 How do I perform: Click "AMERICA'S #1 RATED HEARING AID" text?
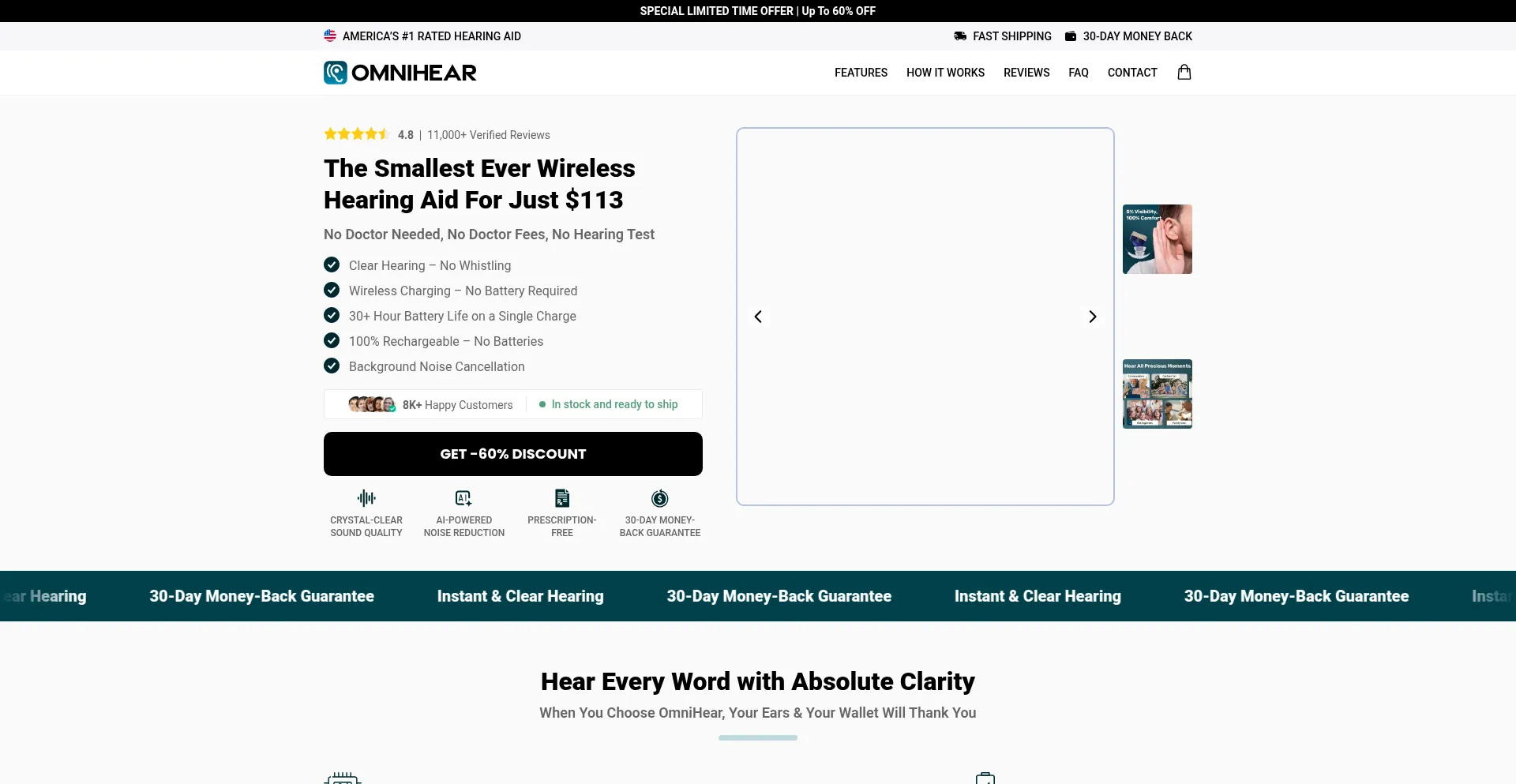pyautogui.click(x=432, y=36)
